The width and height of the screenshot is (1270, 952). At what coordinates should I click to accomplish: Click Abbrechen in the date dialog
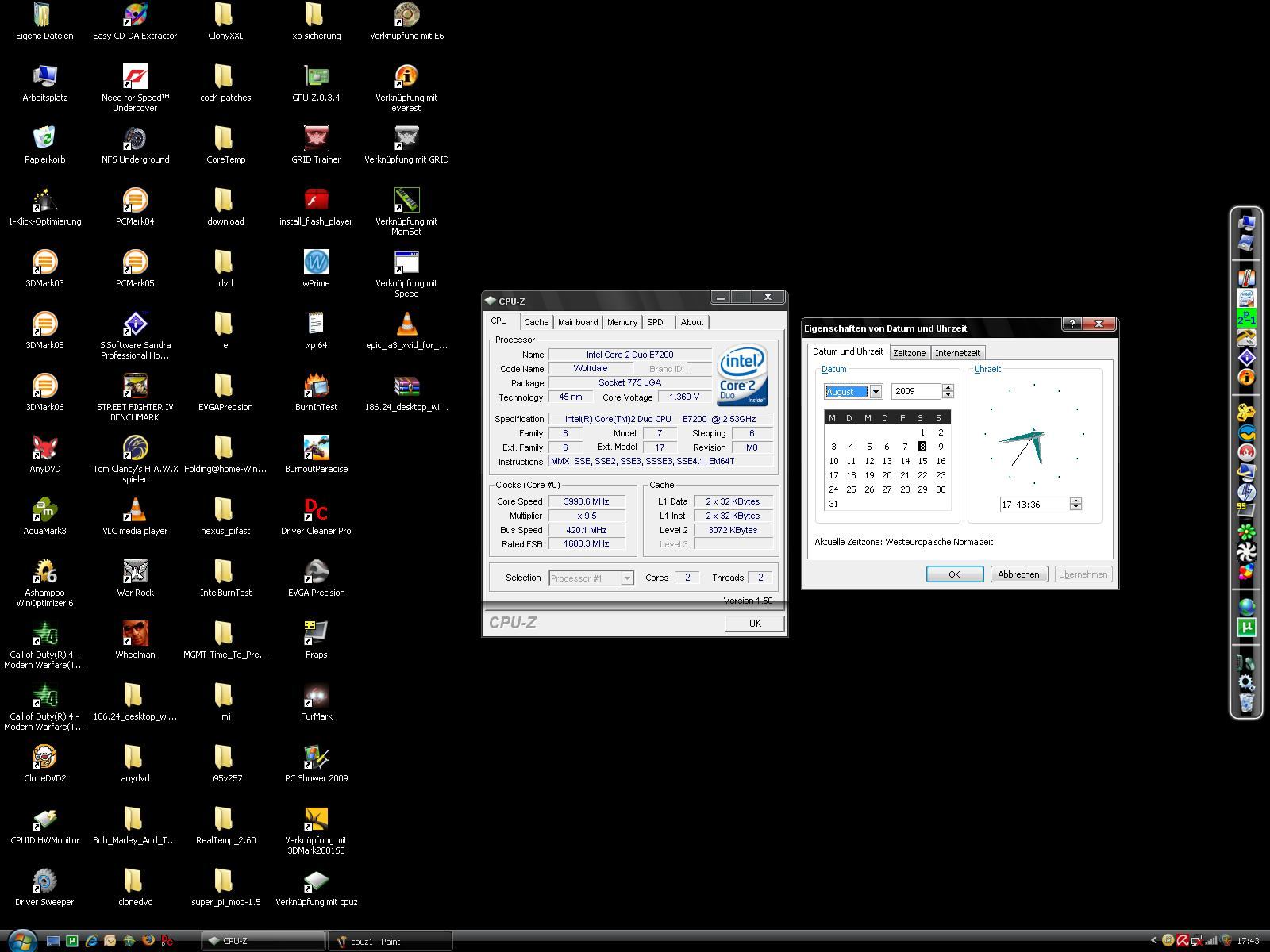(1018, 574)
